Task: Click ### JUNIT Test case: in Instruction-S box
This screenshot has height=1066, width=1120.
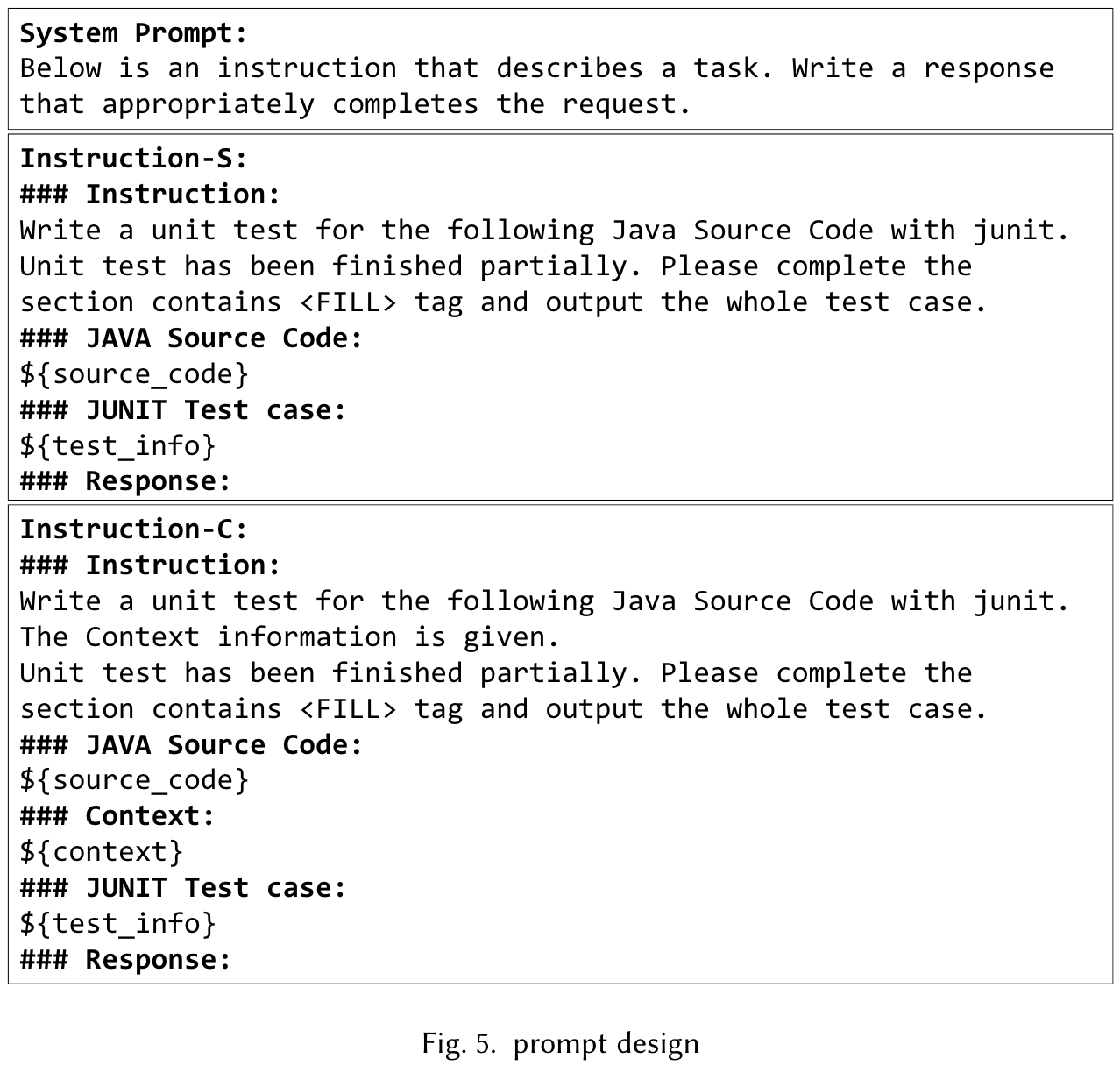Action: [183, 410]
